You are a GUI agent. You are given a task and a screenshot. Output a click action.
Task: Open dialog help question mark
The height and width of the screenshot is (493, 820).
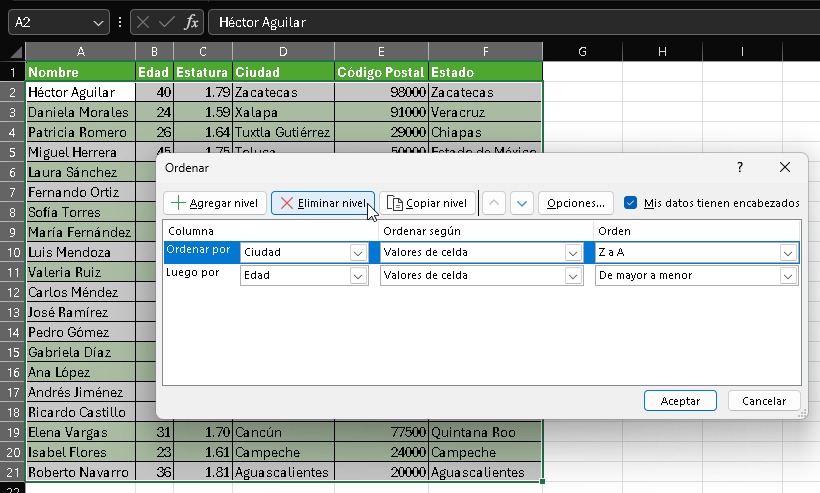pyautogui.click(x=739, y=167)
